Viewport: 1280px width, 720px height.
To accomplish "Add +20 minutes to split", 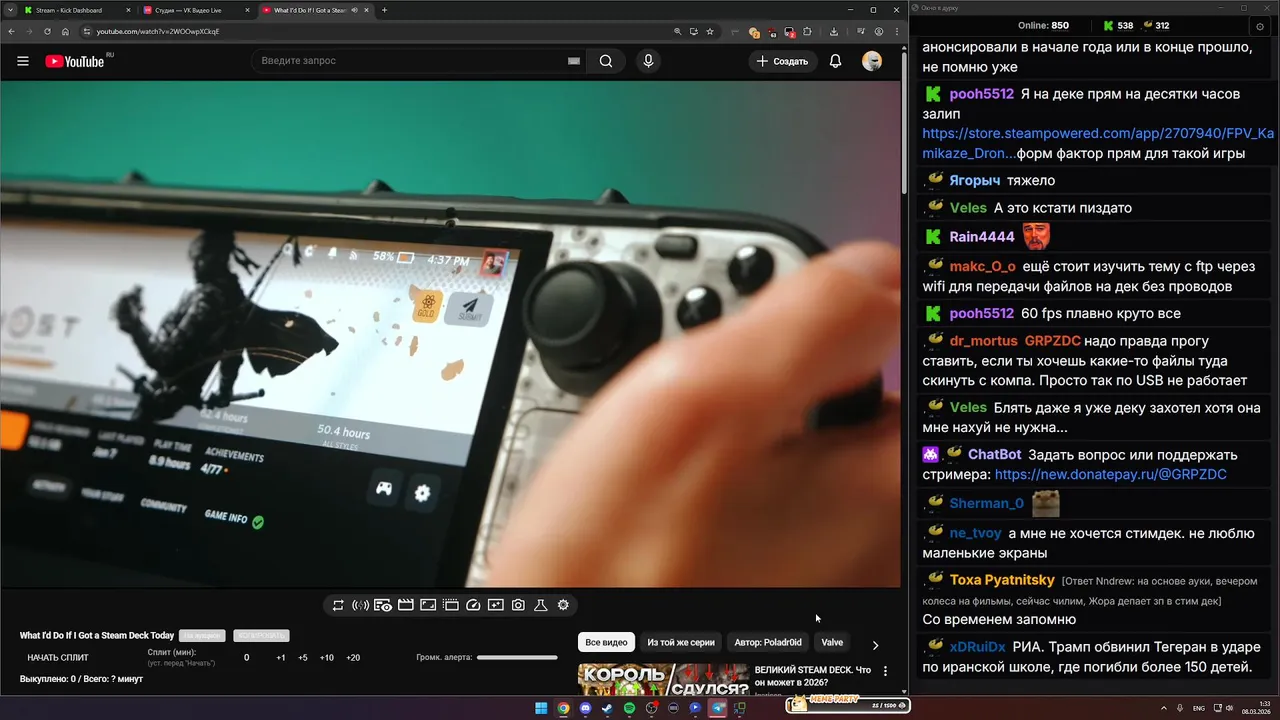I will click(353, 658).
